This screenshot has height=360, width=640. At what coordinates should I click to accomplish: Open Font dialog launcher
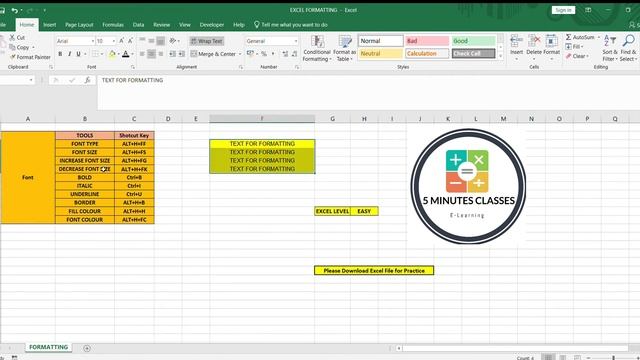(133, 67)
